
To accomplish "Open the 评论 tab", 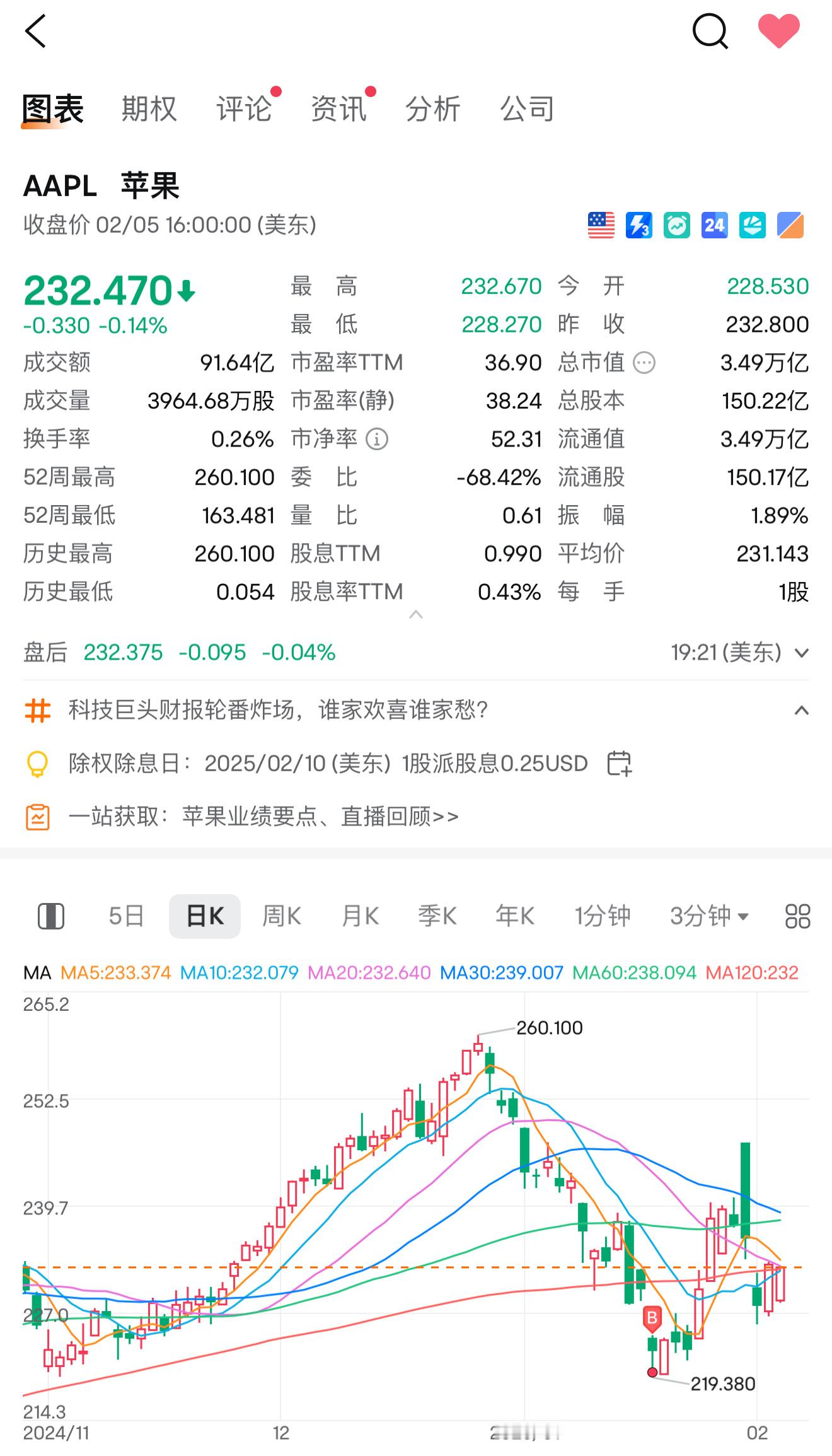I will pos(244,108).
